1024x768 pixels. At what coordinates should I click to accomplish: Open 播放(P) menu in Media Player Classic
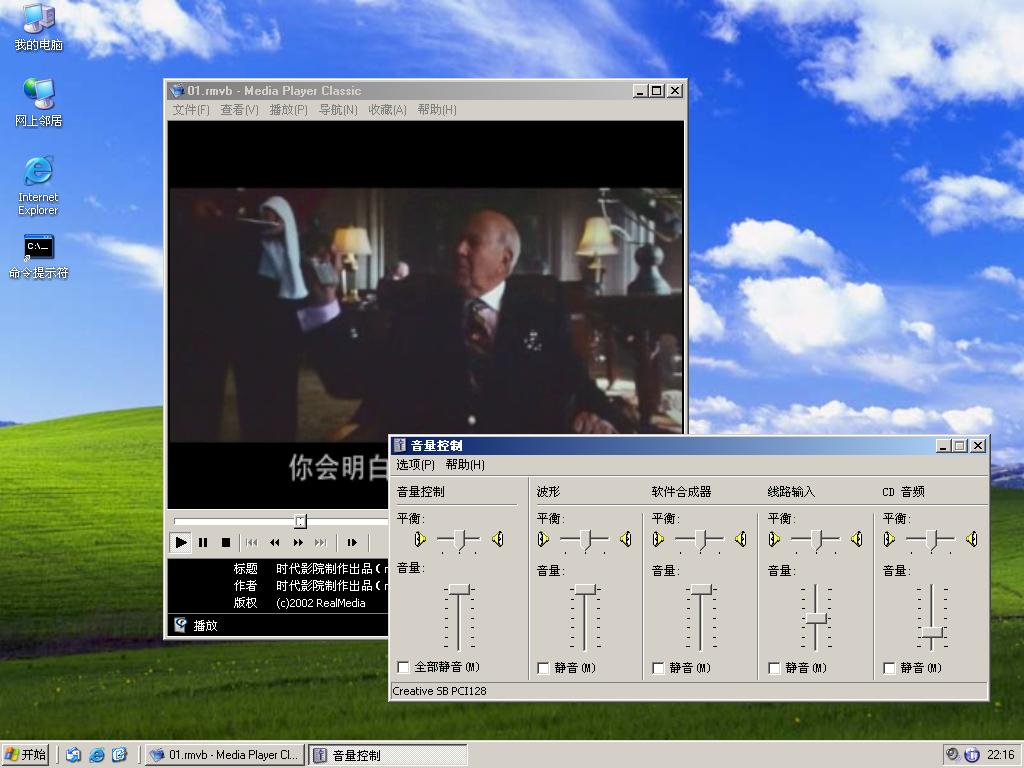(x=289, y=110)
